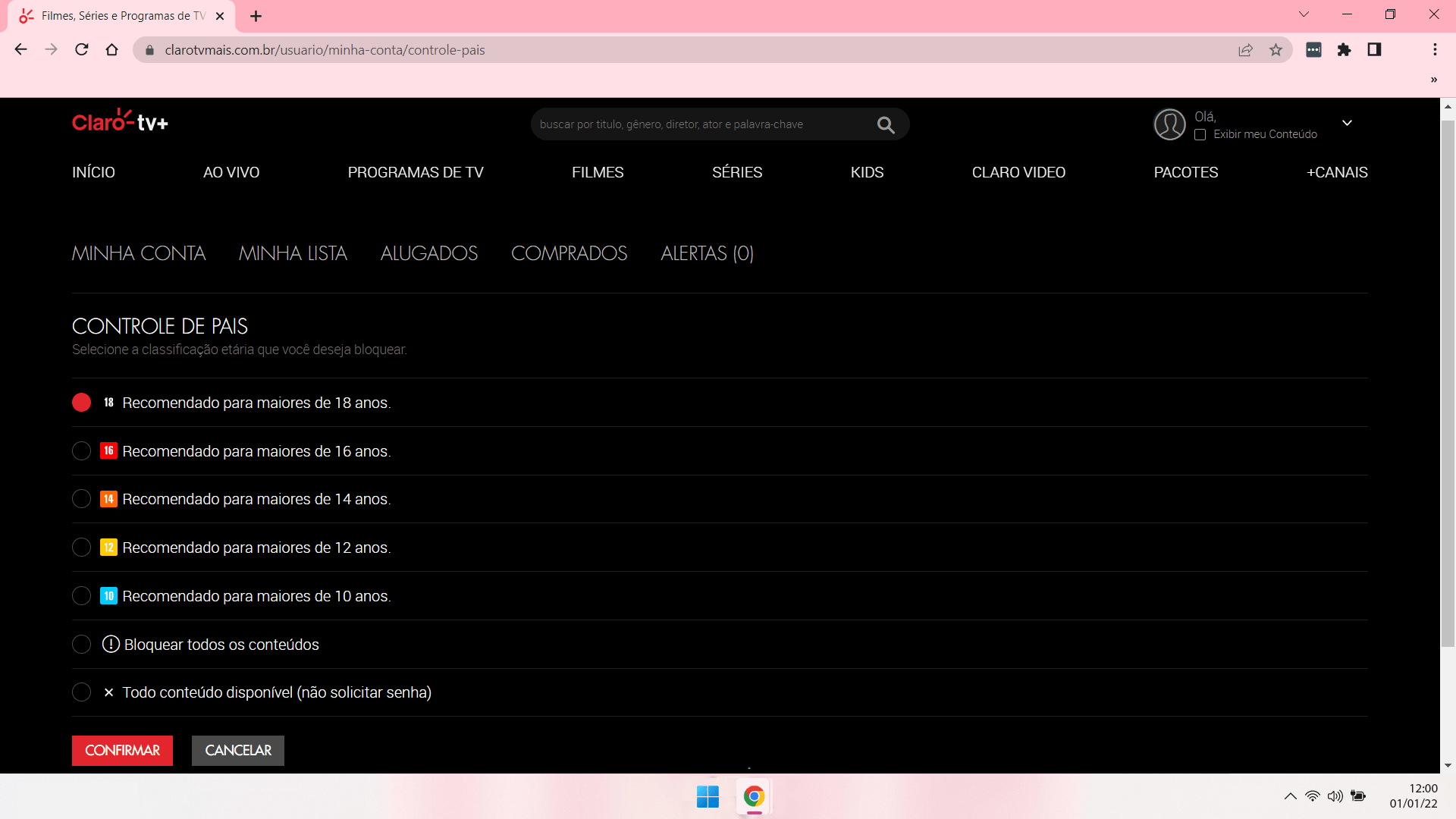The height and width of the screenshot is (819, 1456).
Task: Open volume tray icon
Action: 1335,796
